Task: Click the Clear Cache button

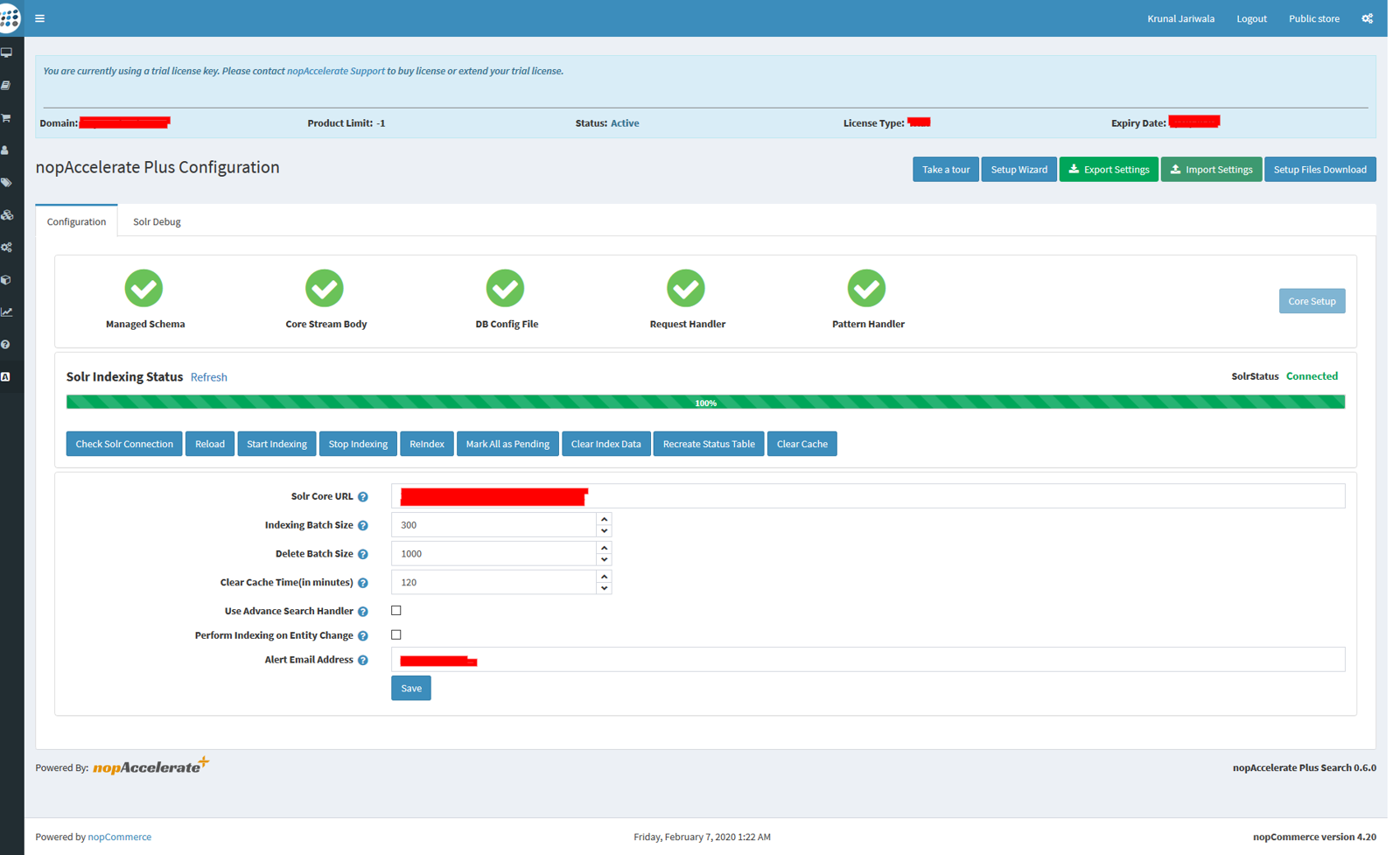Action: (x=801, y=444)
